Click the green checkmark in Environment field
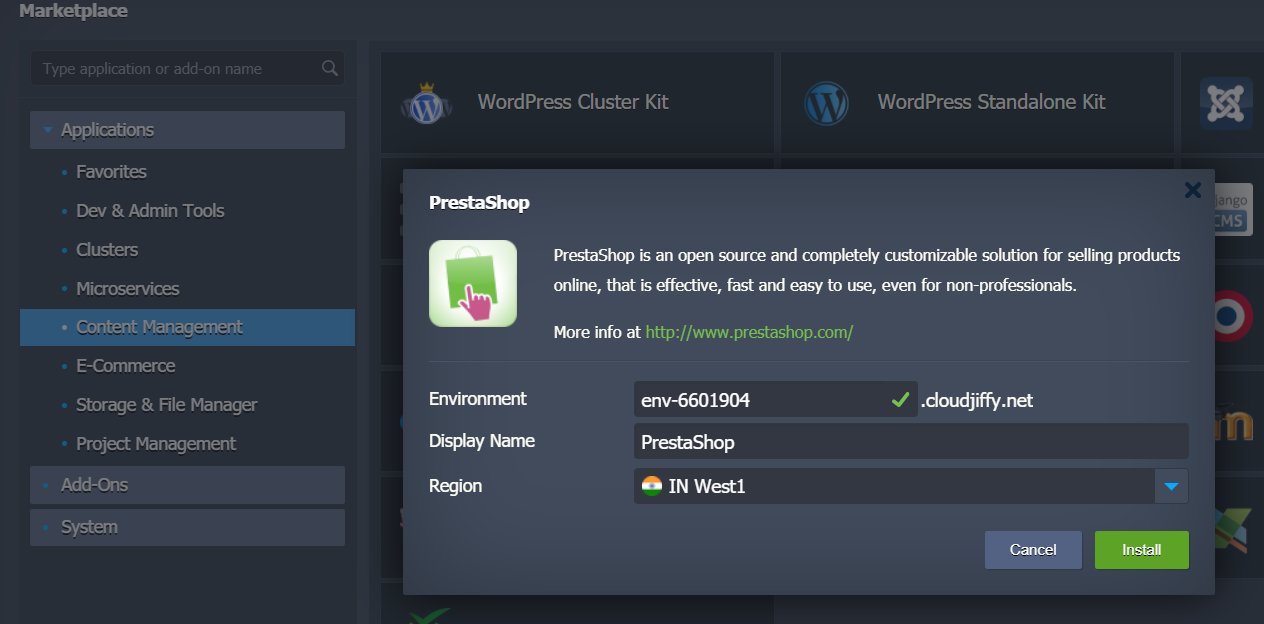 pos(899,400)
